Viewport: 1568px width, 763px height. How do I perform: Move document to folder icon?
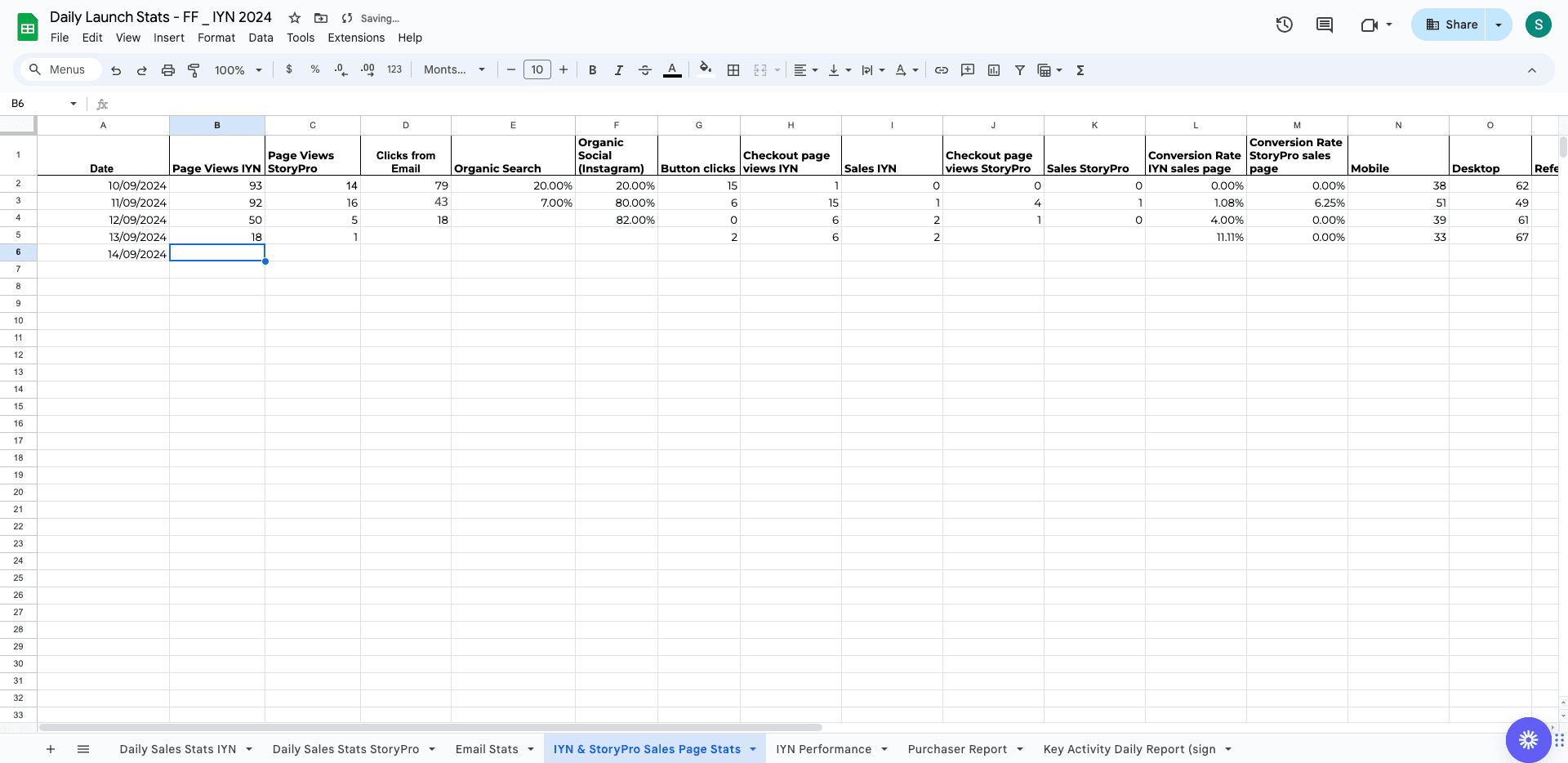[x=321, y=18]
